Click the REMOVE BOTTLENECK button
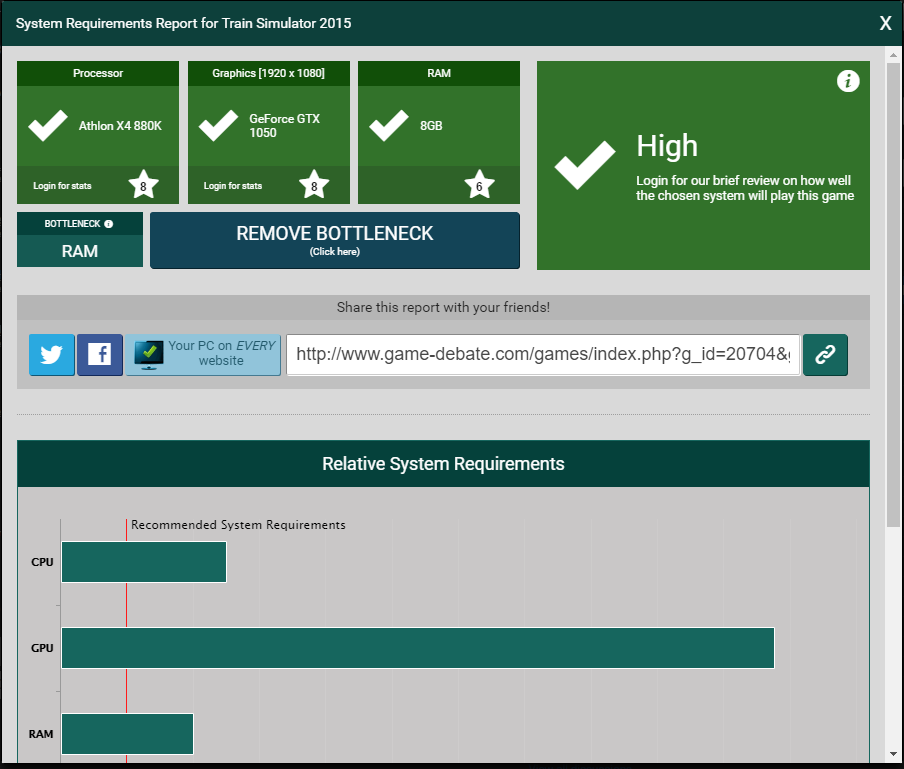 pos(335,240)
